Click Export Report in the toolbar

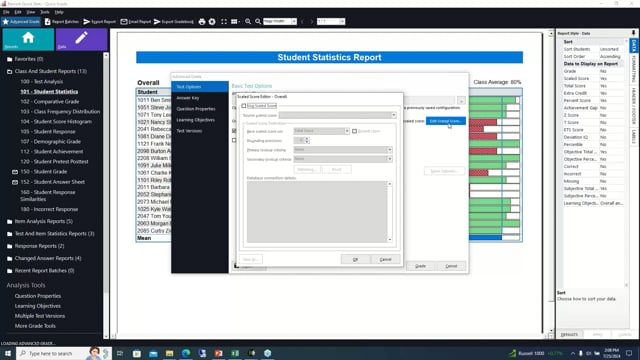point(100,22)
